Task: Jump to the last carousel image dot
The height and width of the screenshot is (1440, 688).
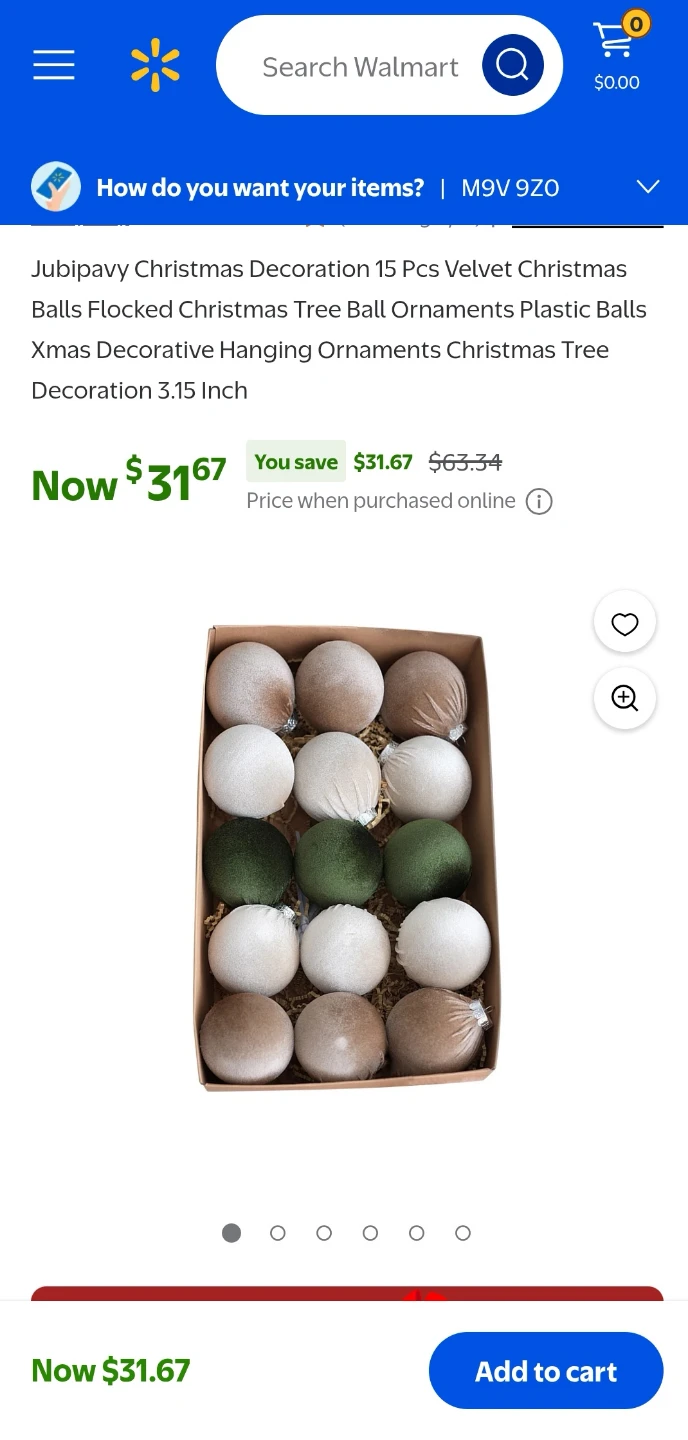Action: point(463,1233)
